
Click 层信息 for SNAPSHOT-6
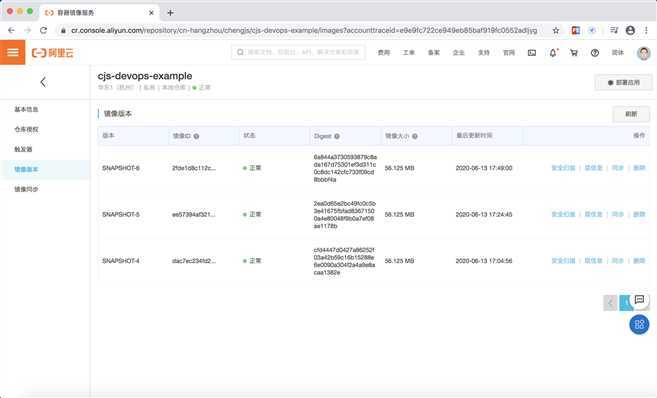593,168
